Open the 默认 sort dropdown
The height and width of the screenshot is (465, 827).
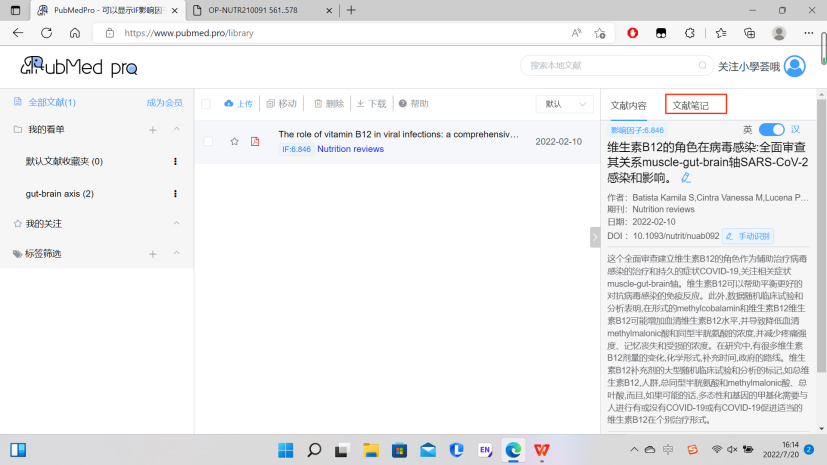[x=565, y=104]
